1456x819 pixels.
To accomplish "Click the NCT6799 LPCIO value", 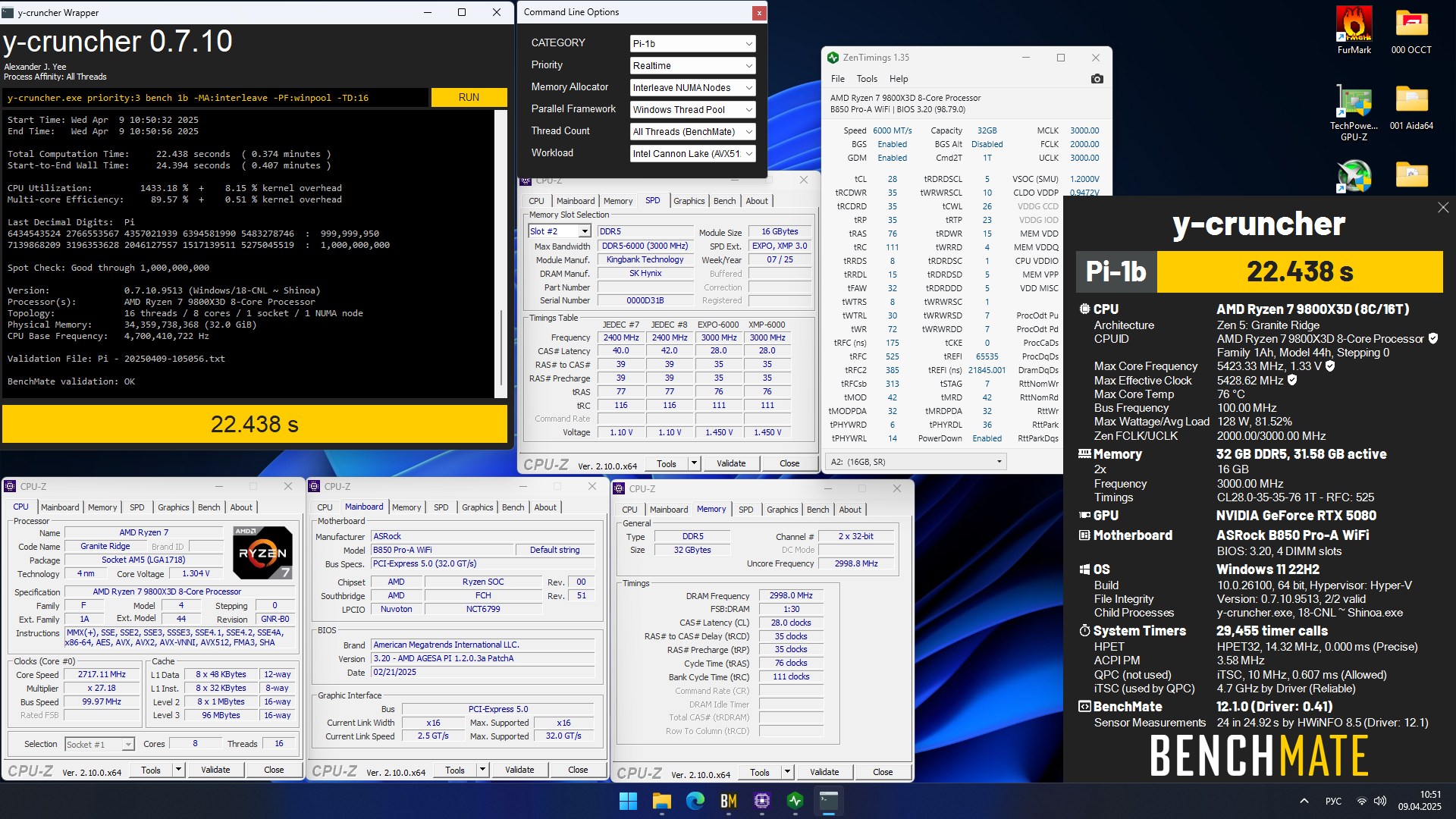I will 482,609.
